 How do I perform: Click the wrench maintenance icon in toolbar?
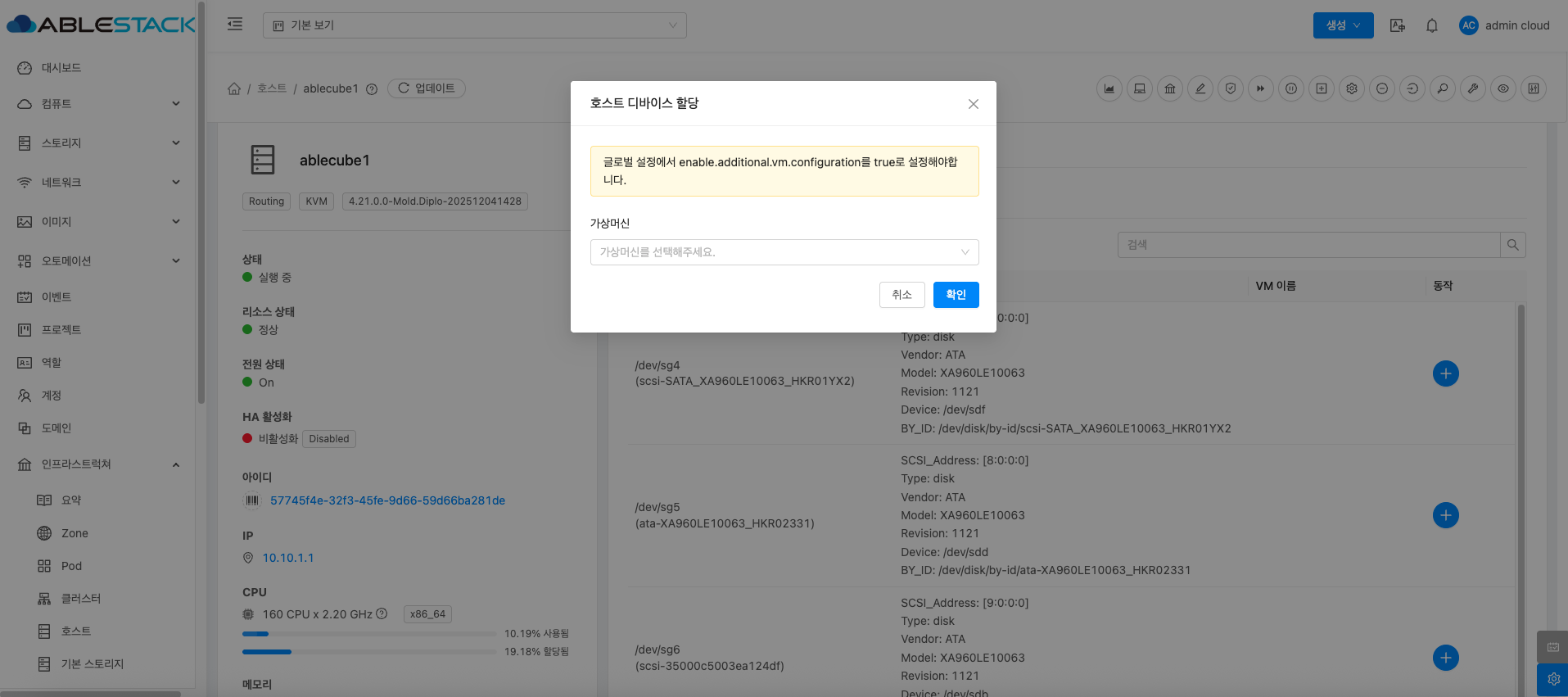1472,88
